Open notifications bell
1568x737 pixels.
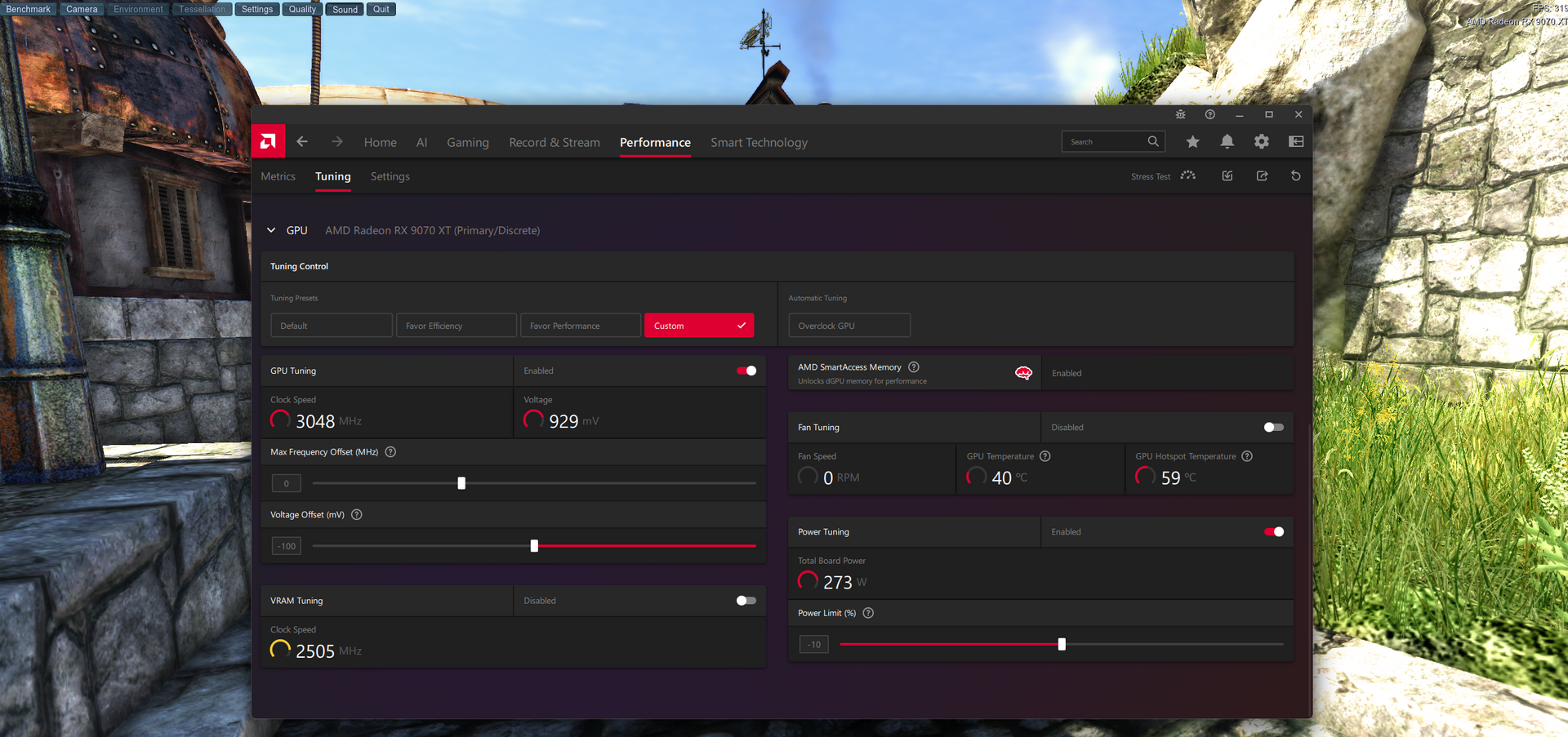(1227, 142)
